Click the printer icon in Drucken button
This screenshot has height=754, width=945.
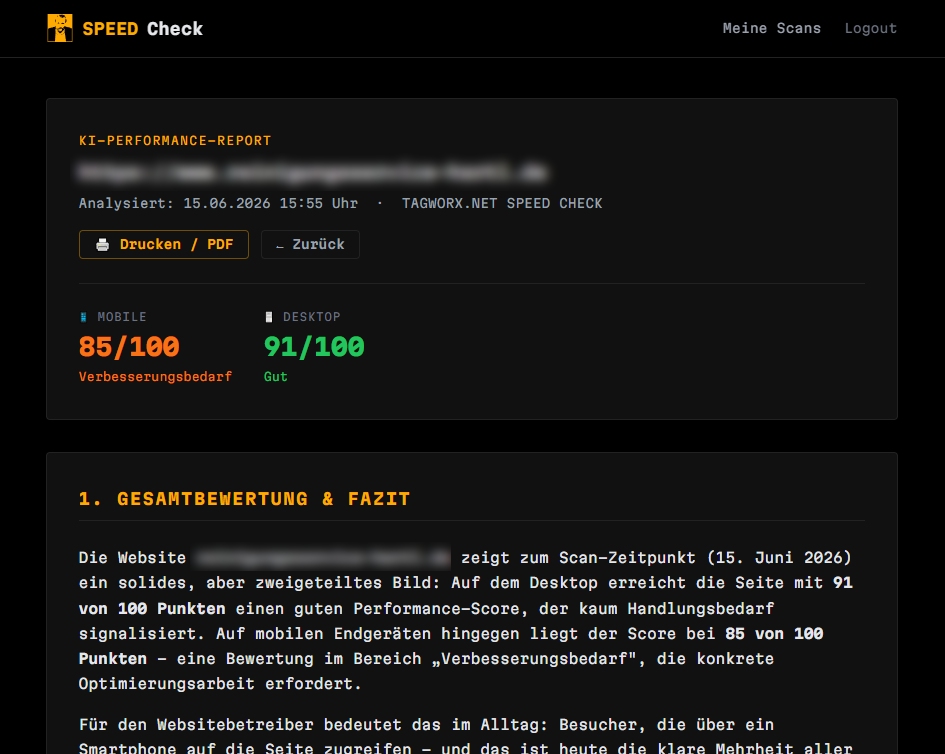(x=102, y=245)
